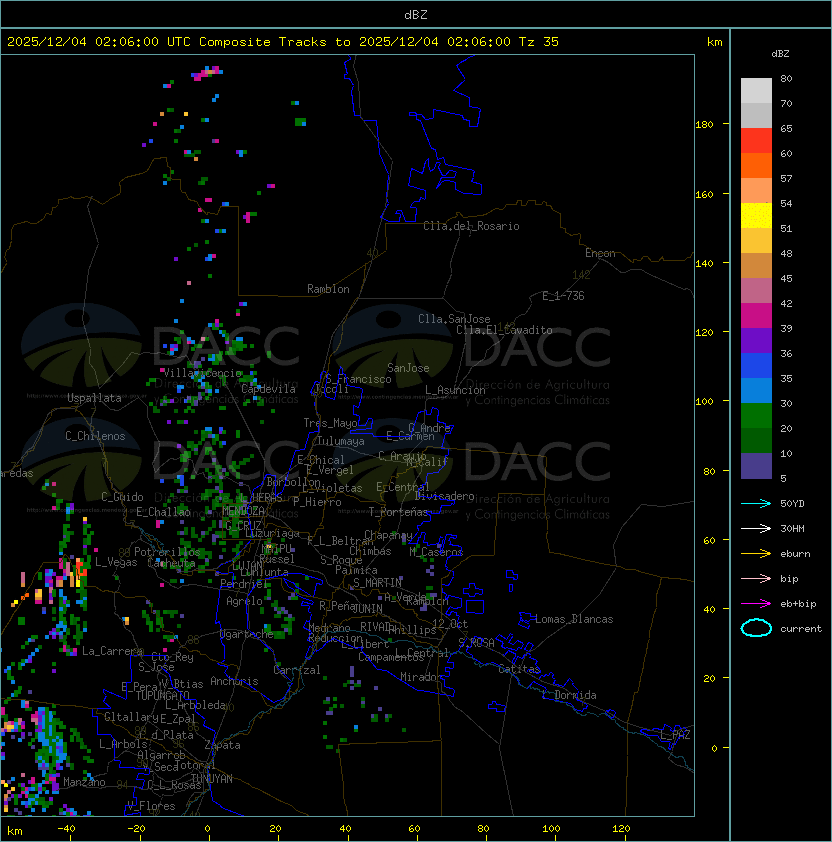Screen dimensions: 832x842
Task: Pick the 35 dBZ blue color swatch
Action: 756,390
